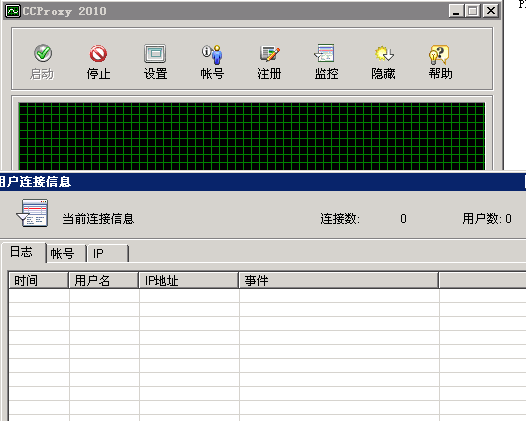
Task: Click the green grid traffic graph
Action: coord(252,137)
